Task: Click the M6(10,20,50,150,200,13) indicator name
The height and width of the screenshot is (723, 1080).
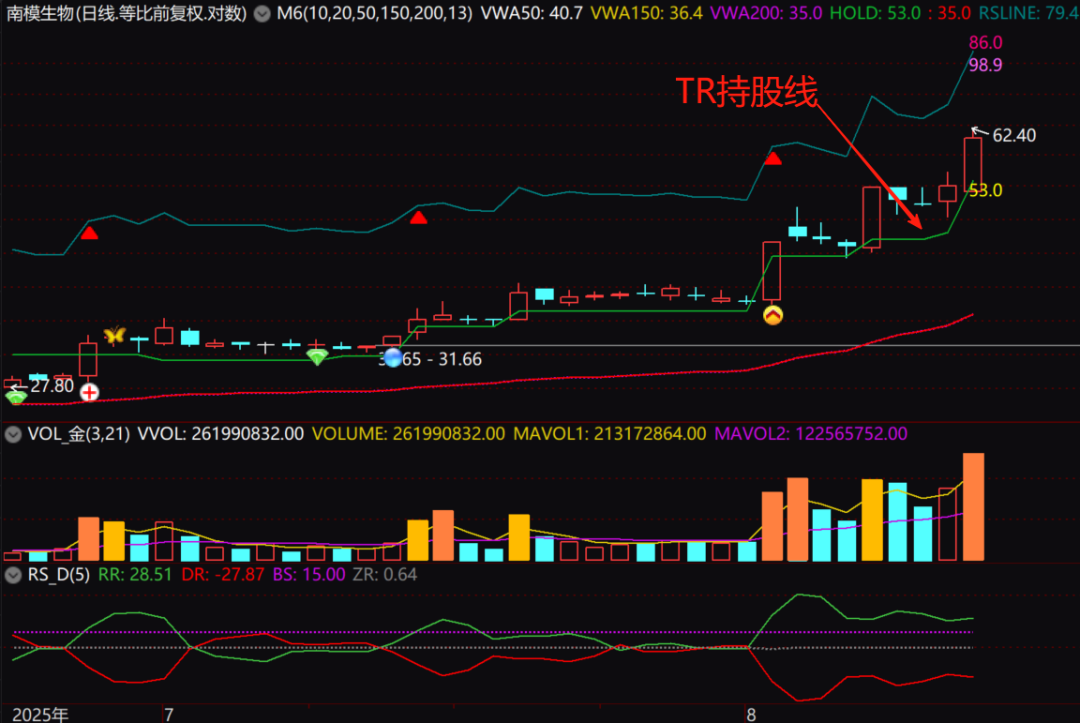Action: tap(375, 13)
